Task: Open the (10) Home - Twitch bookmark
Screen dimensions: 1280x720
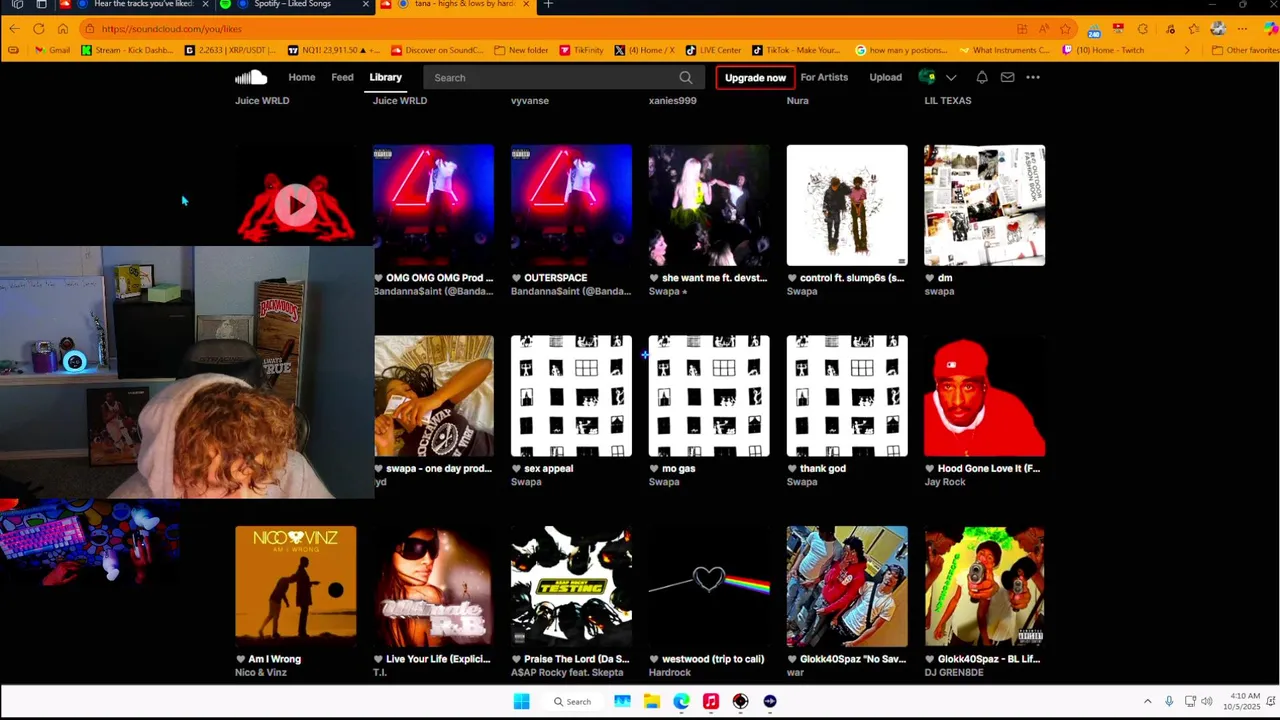Action: click(x=1103, y=50)
